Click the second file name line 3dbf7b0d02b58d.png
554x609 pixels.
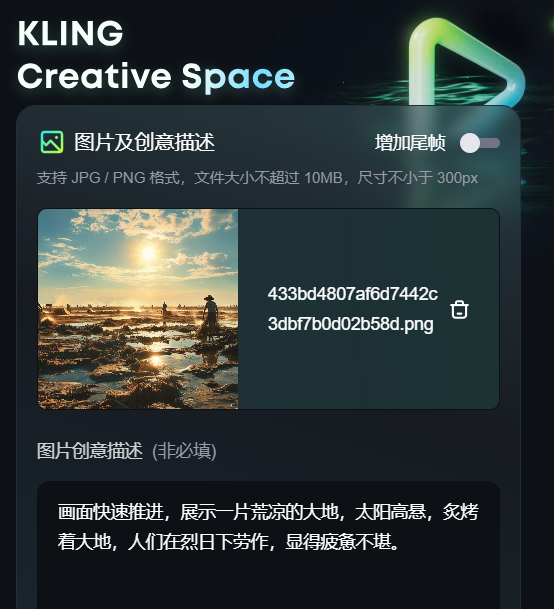click(350, 324)
